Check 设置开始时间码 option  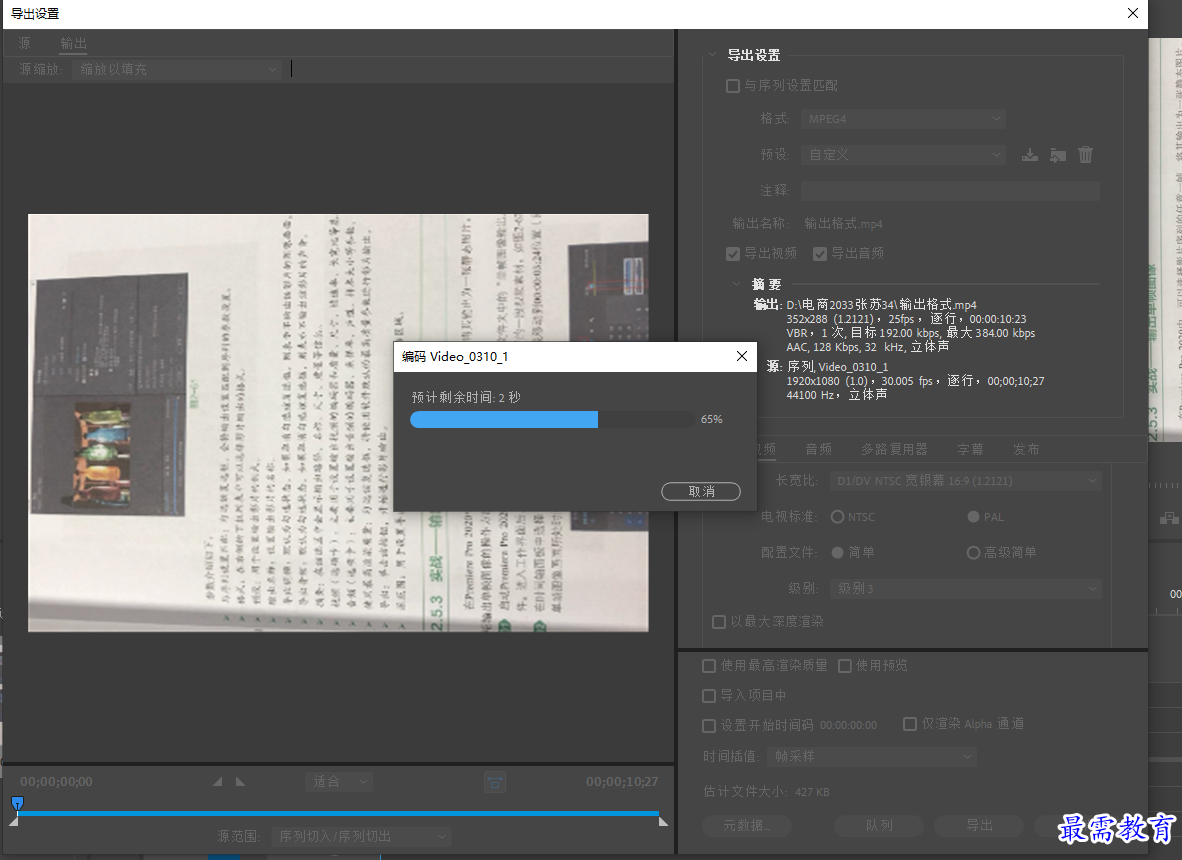709,726
